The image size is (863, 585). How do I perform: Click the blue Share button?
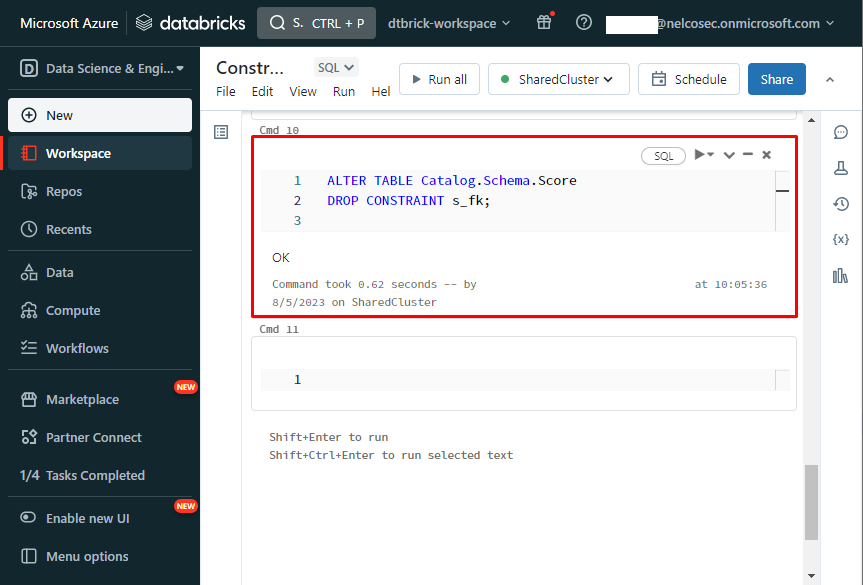(776, 79)
